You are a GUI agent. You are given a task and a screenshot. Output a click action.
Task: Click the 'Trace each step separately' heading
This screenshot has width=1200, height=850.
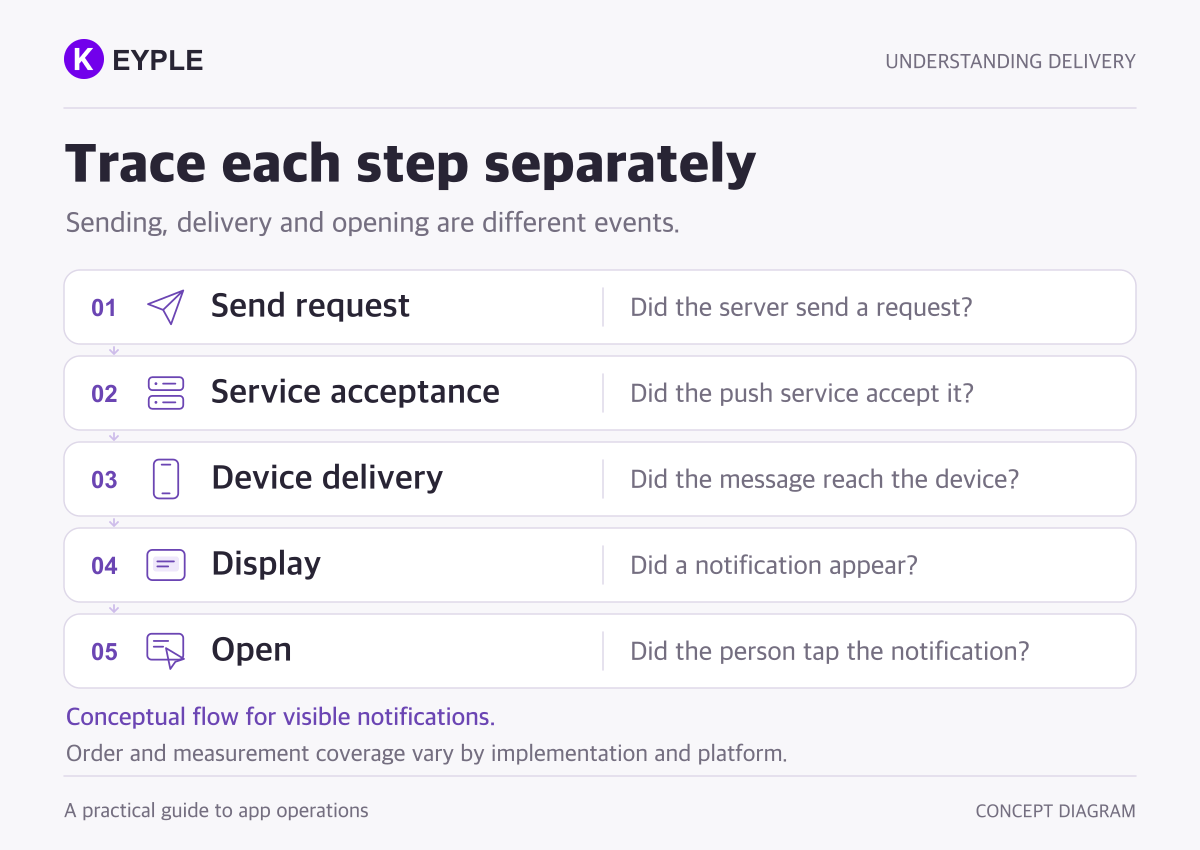(410, 164)
